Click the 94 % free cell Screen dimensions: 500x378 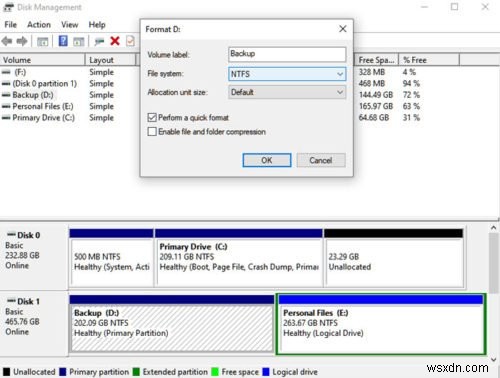(411, 83)
